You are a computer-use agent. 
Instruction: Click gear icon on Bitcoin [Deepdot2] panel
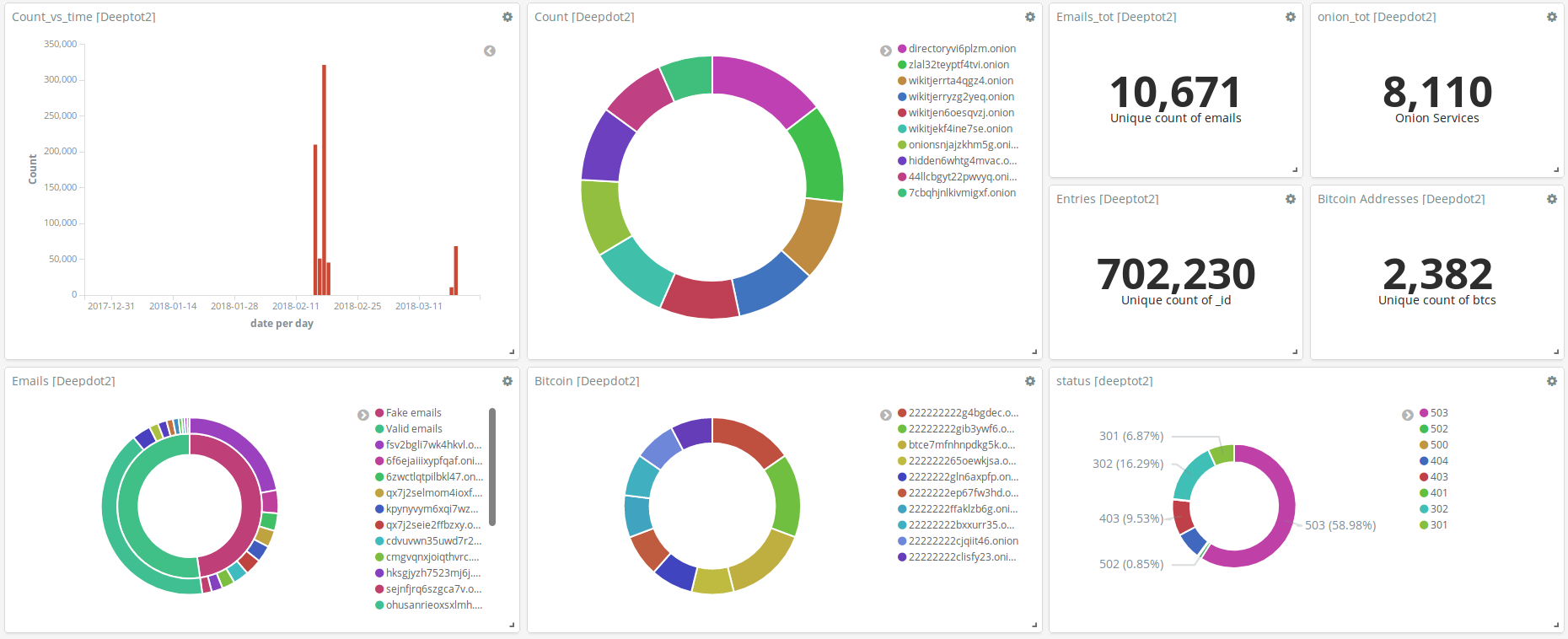click(1030, 381)
